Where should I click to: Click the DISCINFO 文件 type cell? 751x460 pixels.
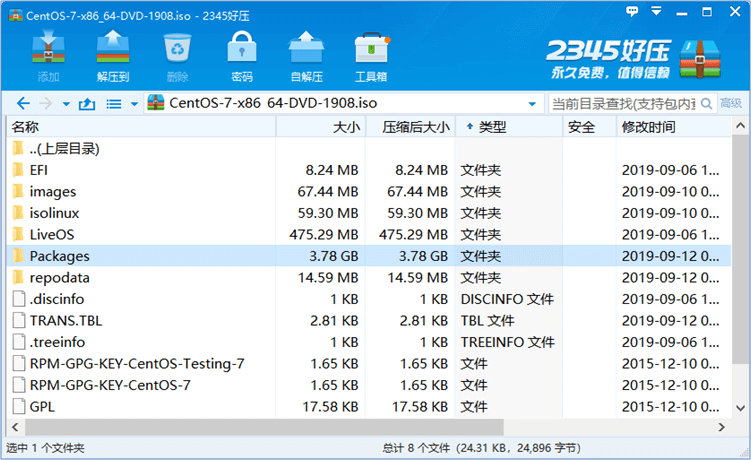[x=507, y=299]
